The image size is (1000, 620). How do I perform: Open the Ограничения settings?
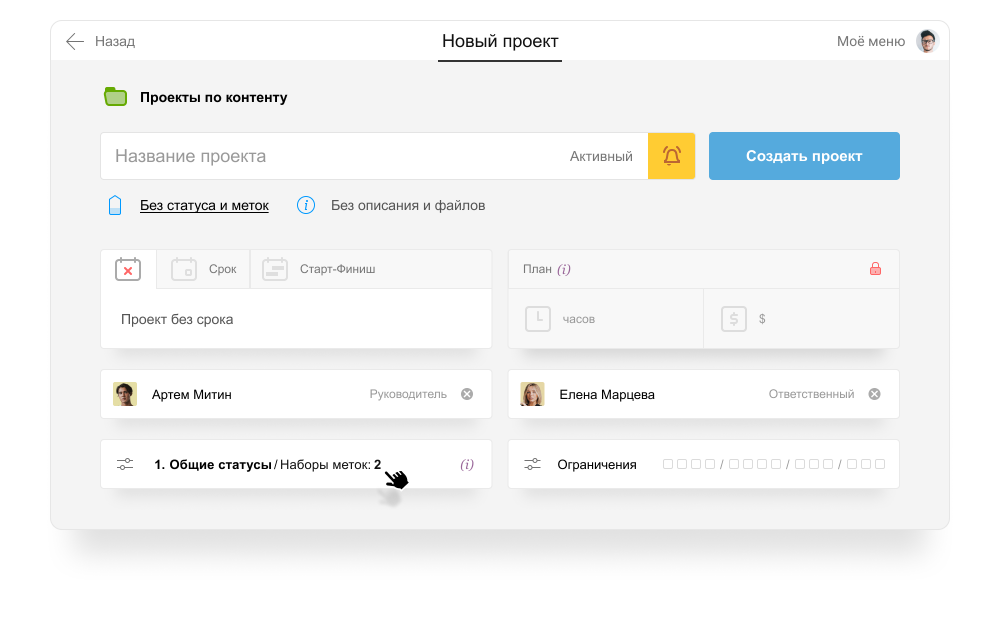(597, 465)
